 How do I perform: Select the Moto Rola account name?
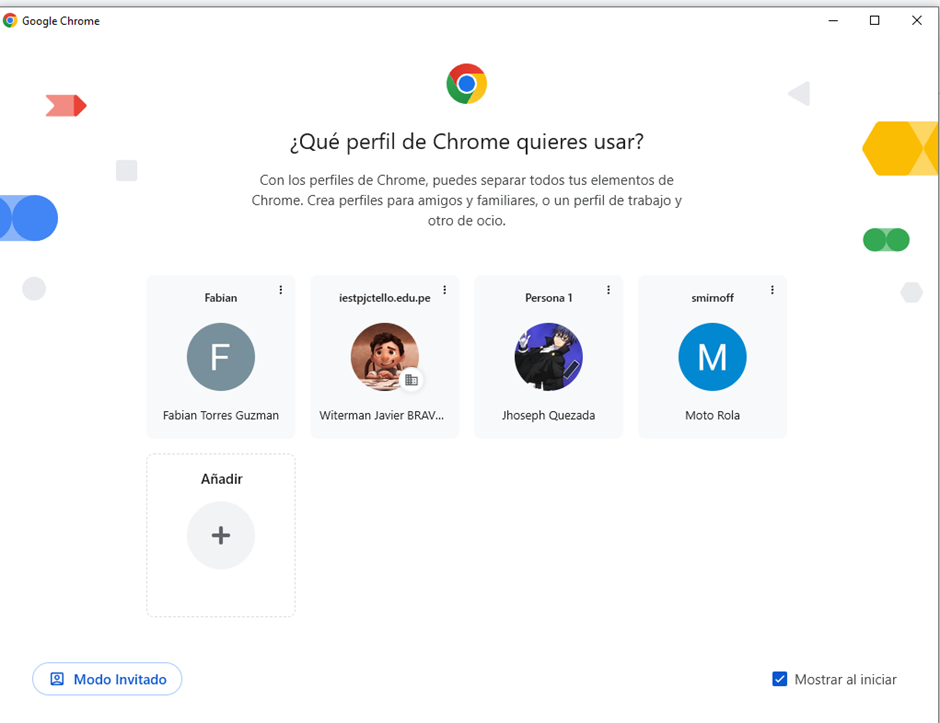(712, 415)
